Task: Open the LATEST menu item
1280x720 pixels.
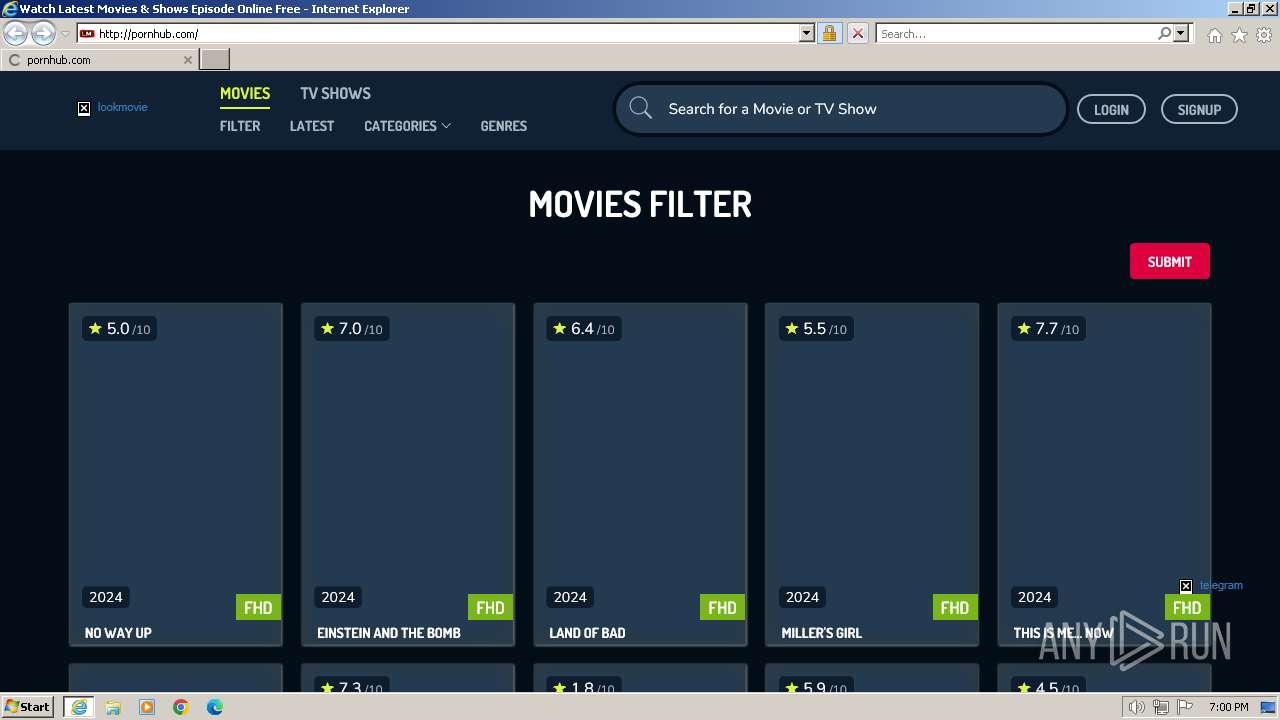Action: (312, 126)
